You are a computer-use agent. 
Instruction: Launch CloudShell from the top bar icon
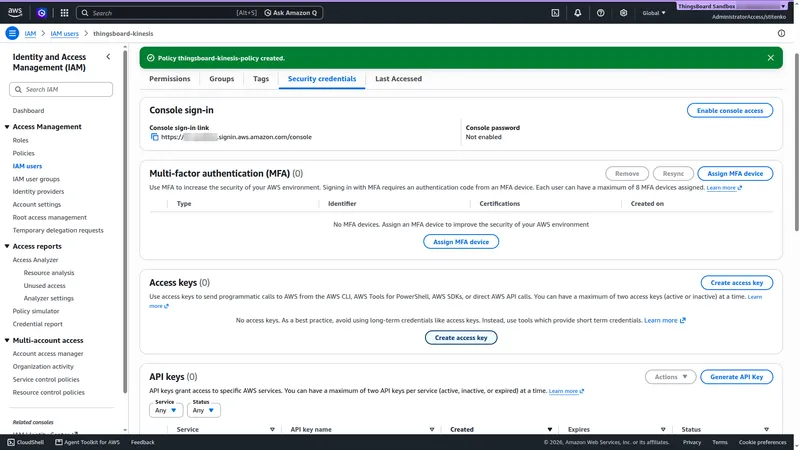[555, 13]
